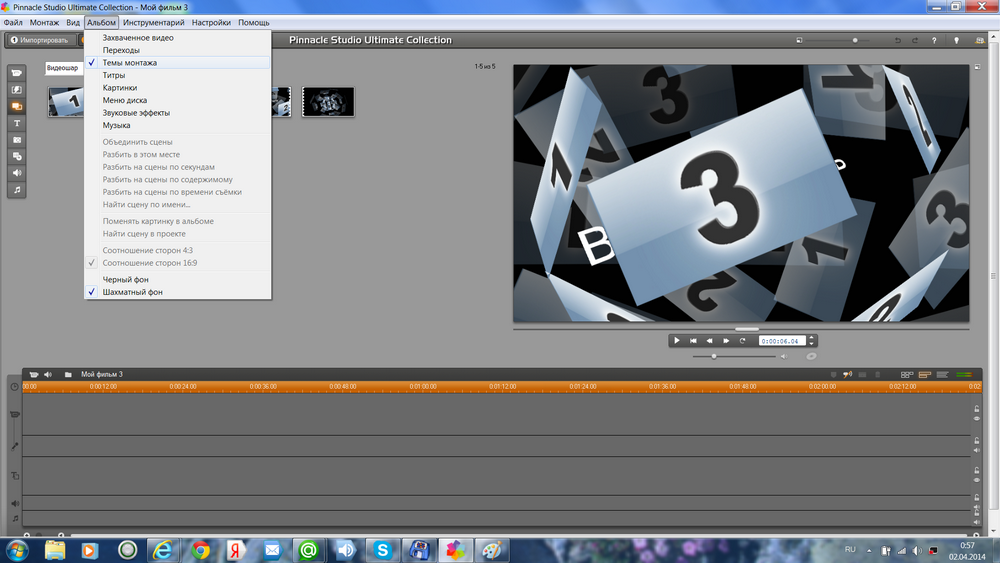Click the premium content treasure icon
Image resolution: width=1000 pixels, height=563 pixels.
coord(980,40)
